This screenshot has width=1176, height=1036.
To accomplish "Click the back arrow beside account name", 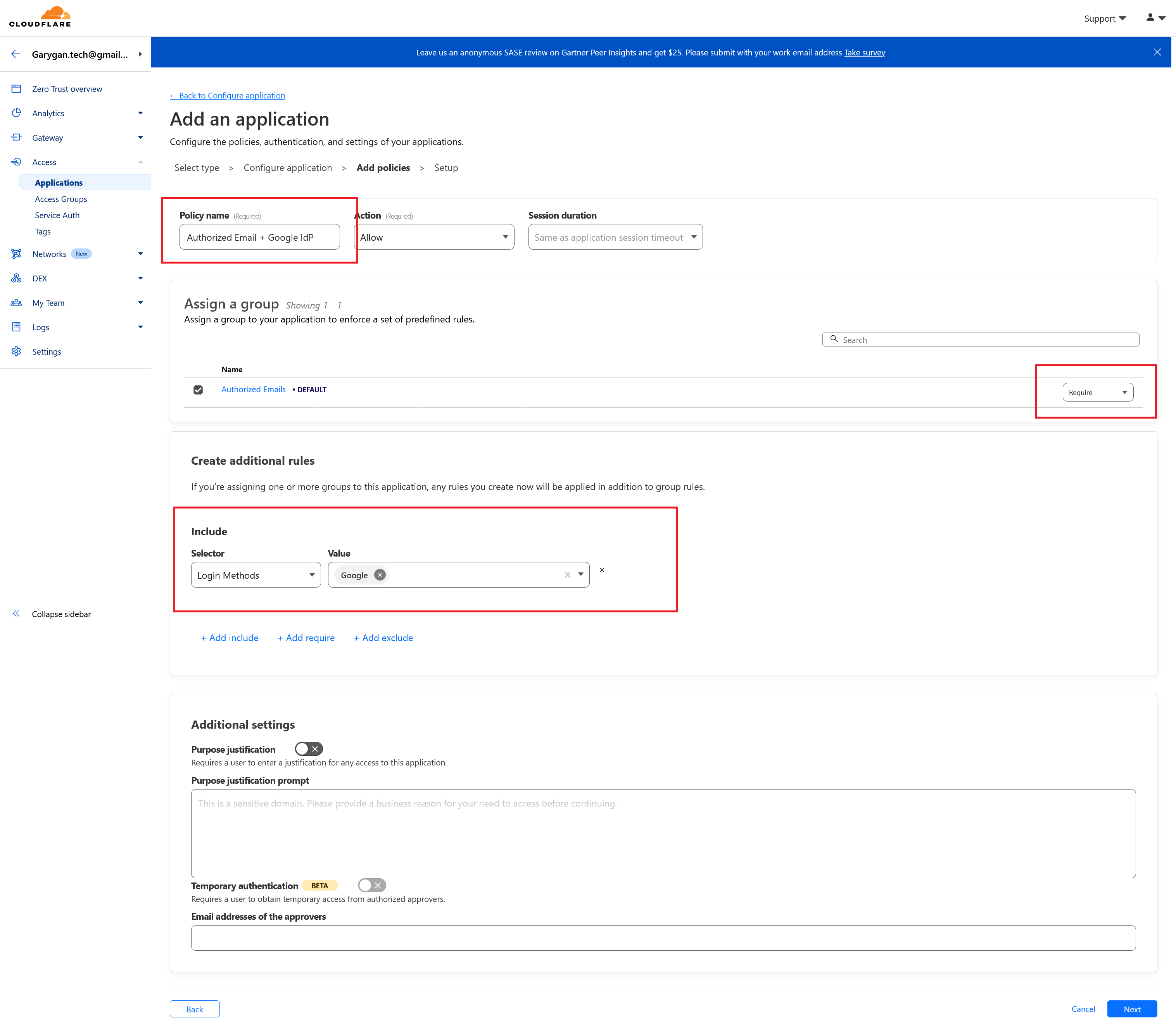I will tap(16, 54).
